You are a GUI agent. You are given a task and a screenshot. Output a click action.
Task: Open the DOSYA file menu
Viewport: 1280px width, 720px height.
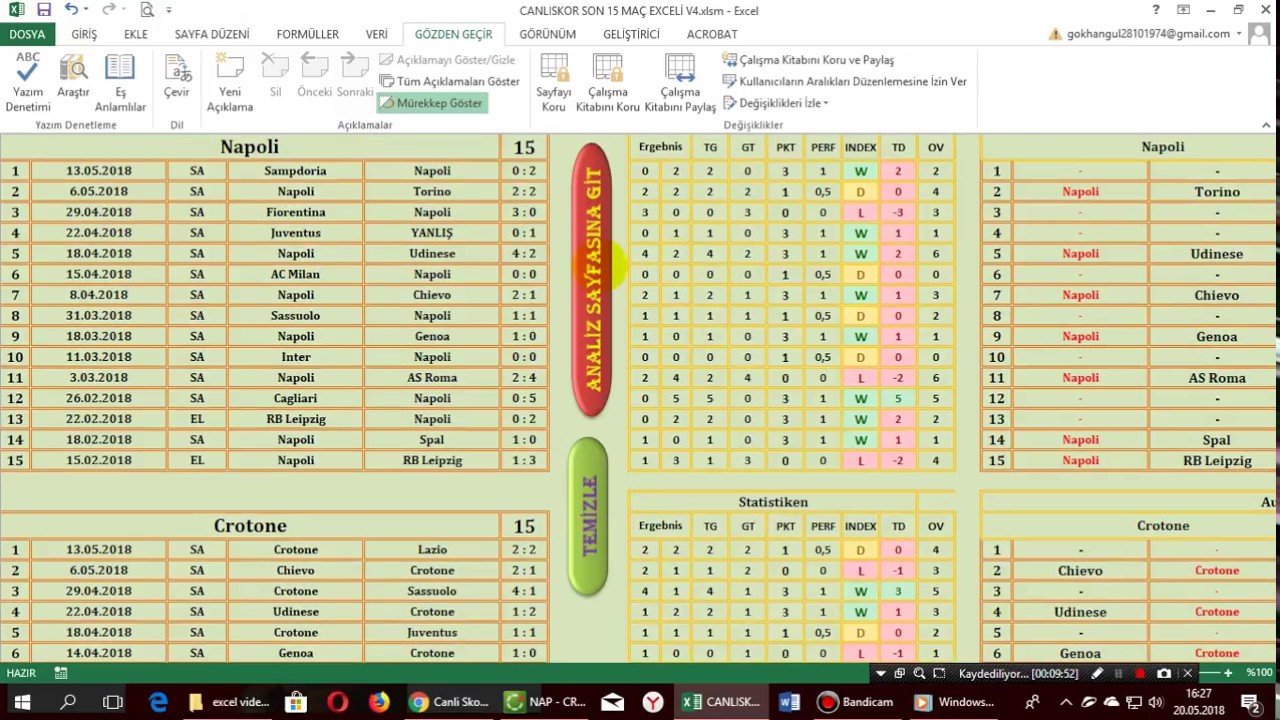(27, 34)
